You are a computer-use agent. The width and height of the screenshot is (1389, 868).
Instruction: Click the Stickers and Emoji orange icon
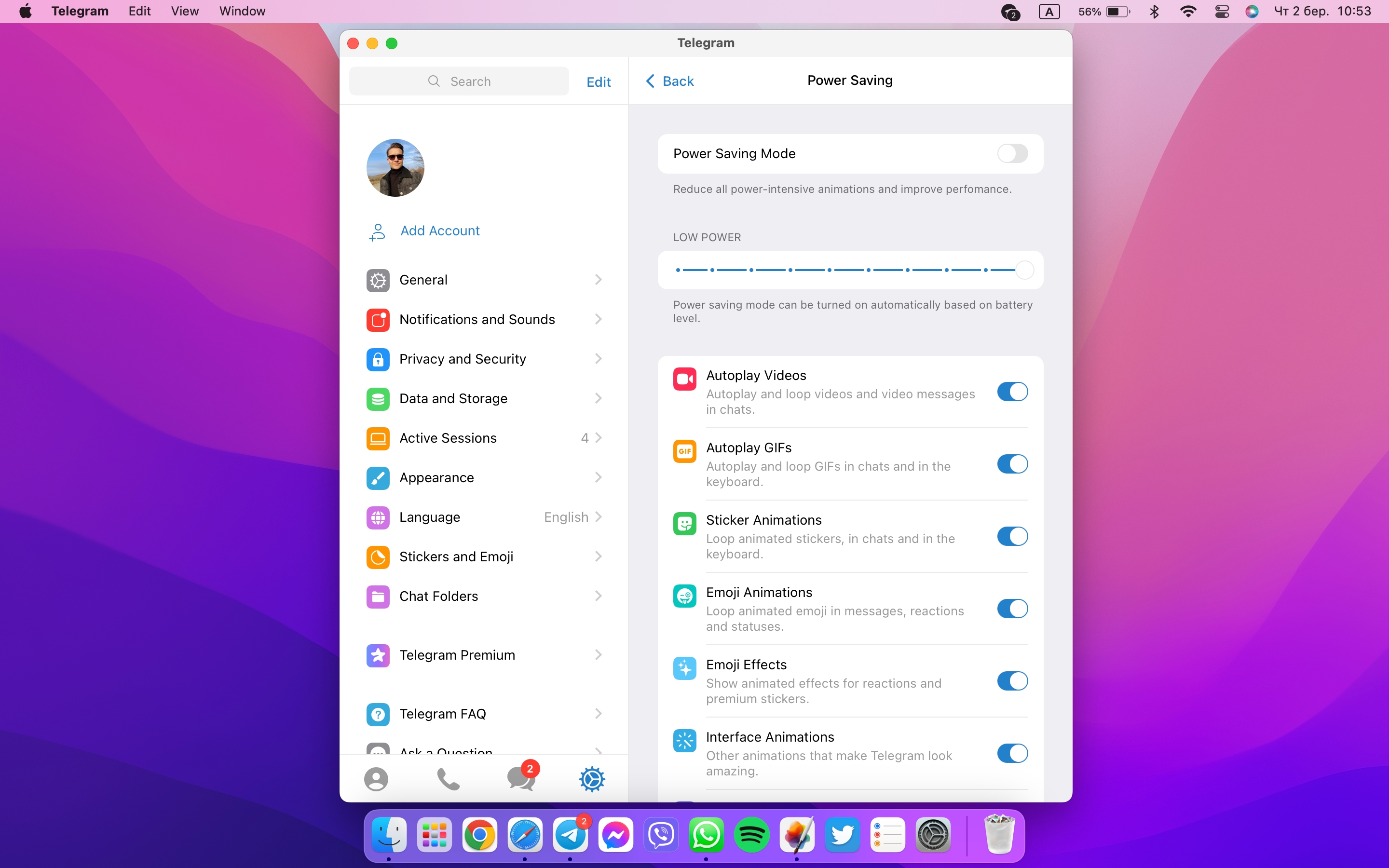point(378,557)
